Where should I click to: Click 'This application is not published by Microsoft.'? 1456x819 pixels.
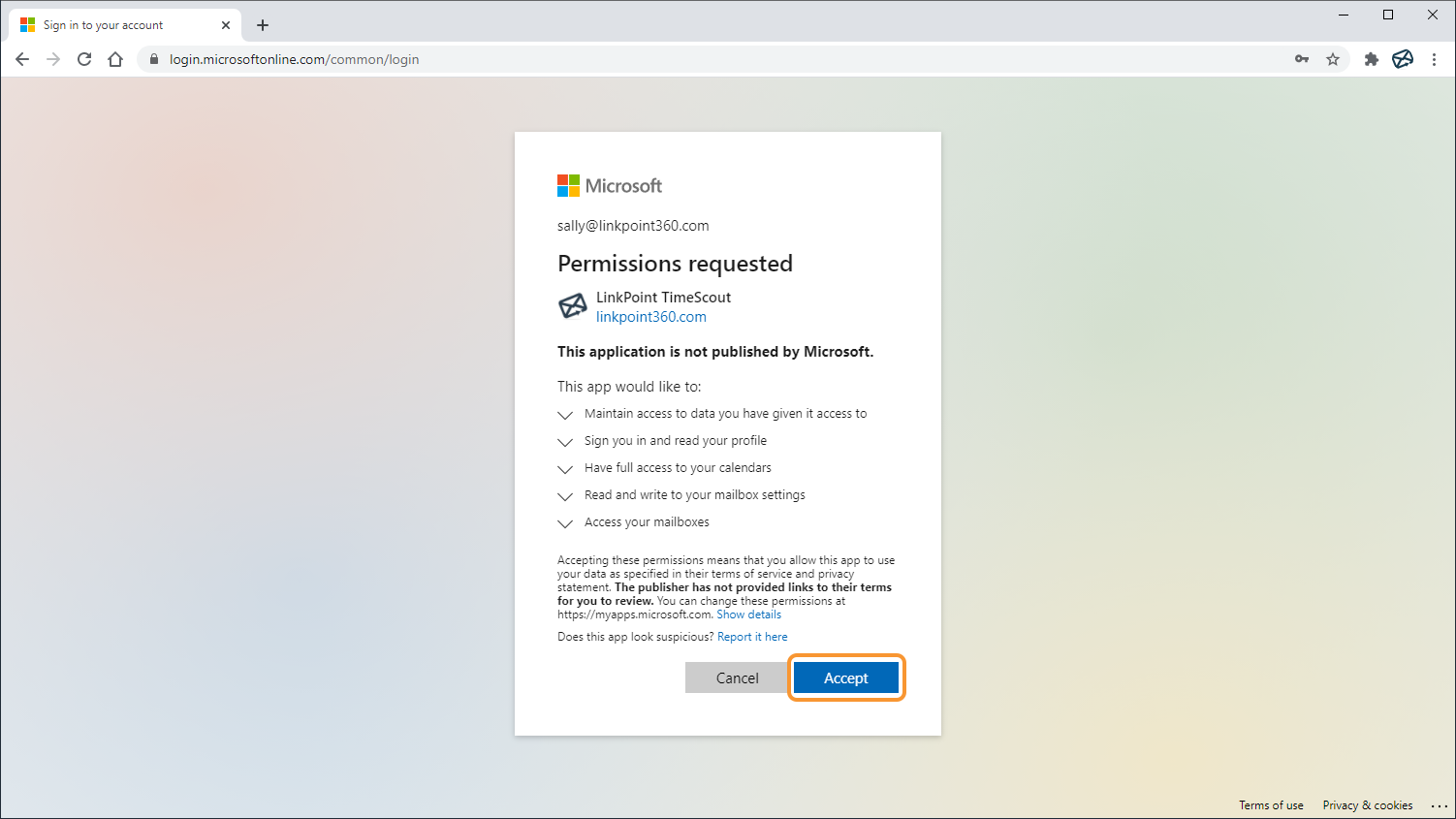(x=715, y=352)
